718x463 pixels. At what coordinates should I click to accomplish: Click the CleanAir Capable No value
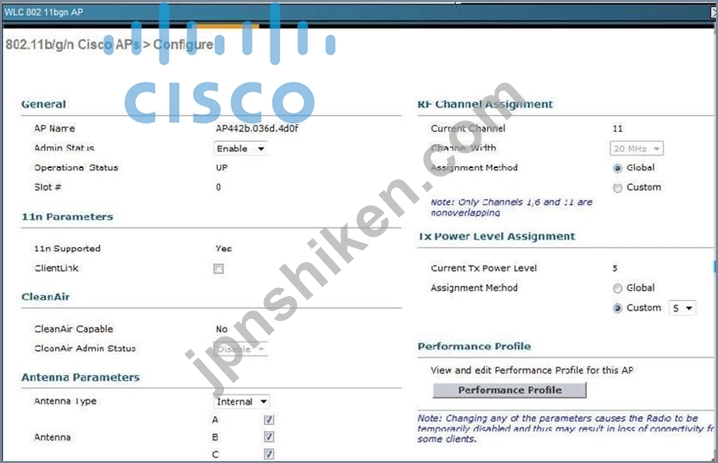(222, 329)
